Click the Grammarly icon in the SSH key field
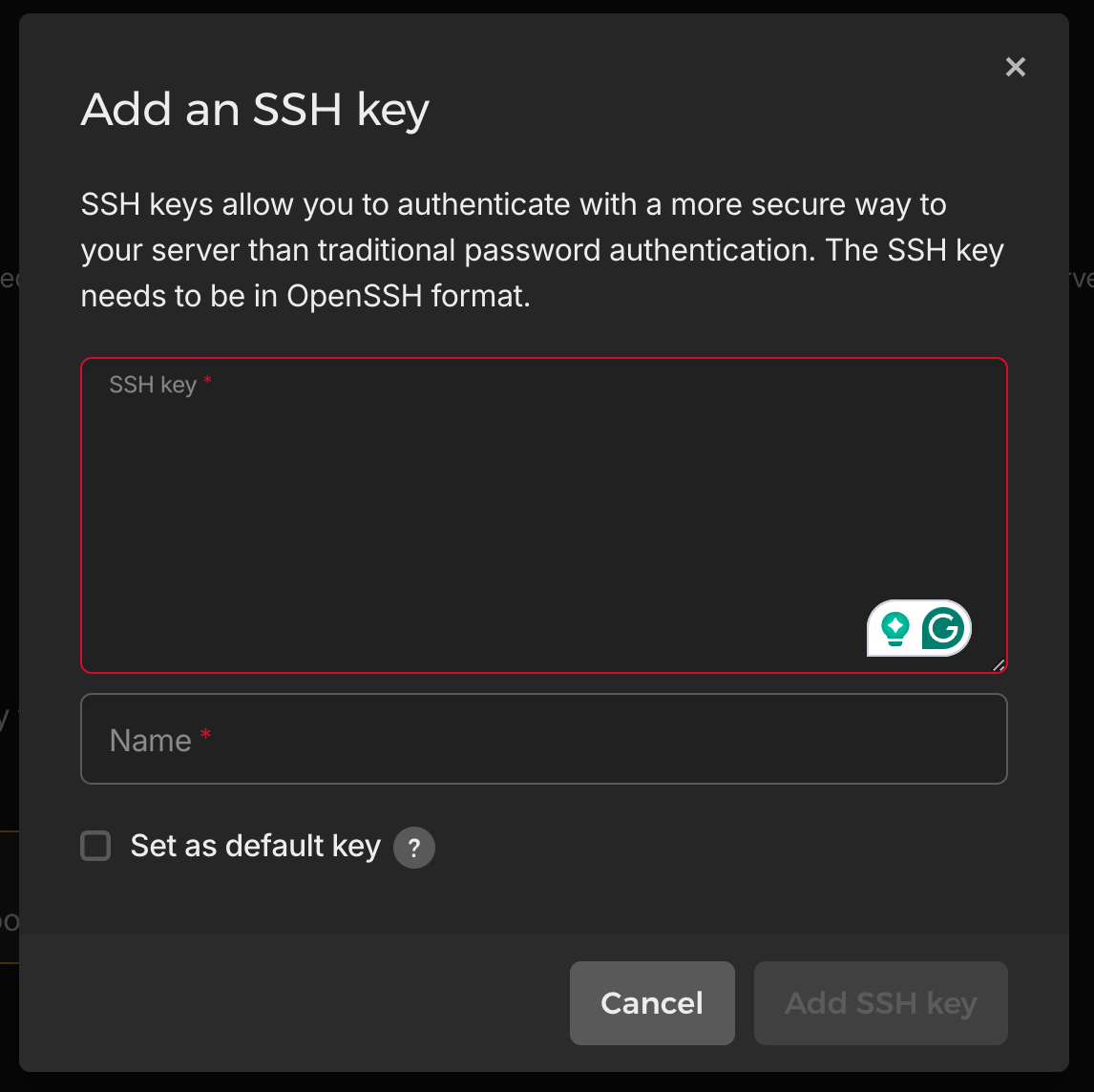The width and height of the screenshot is (1094, 1092). (943, 628)
